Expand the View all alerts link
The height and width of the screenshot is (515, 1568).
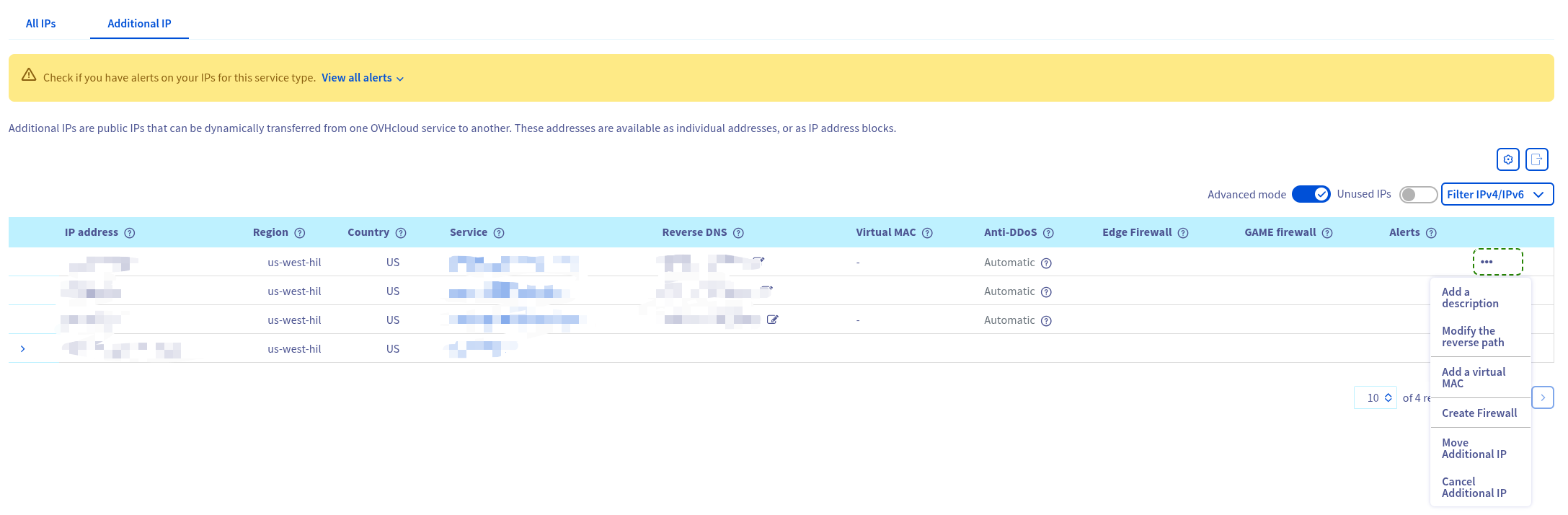point(363,78)
